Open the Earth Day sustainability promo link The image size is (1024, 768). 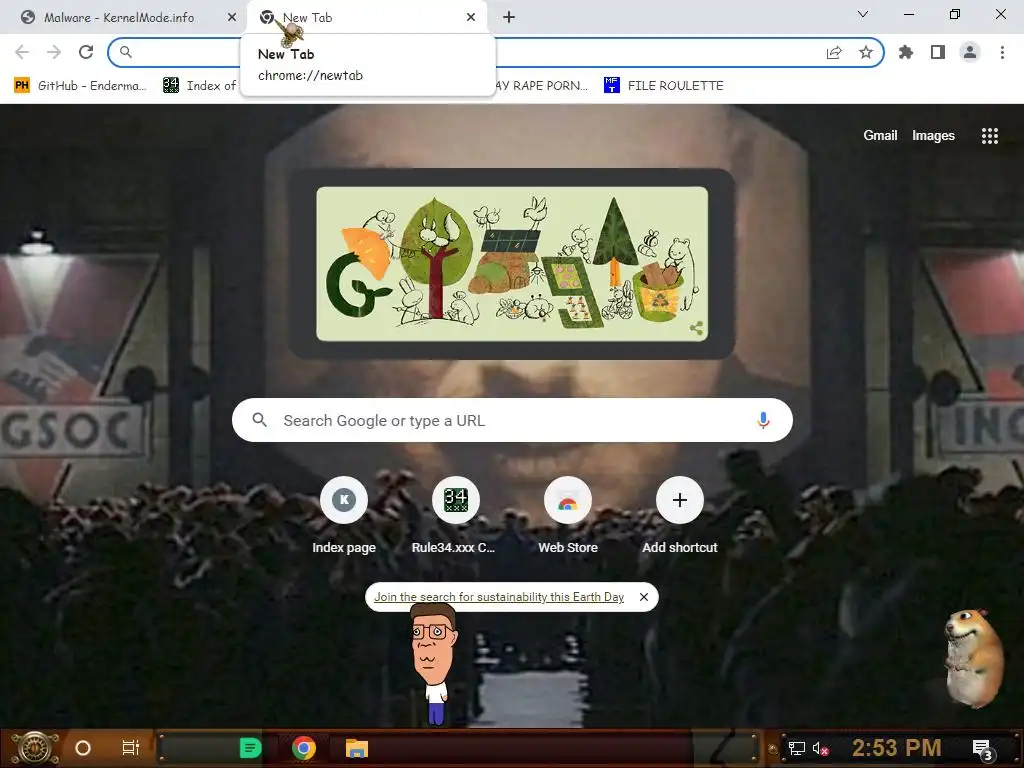[499, 597]
